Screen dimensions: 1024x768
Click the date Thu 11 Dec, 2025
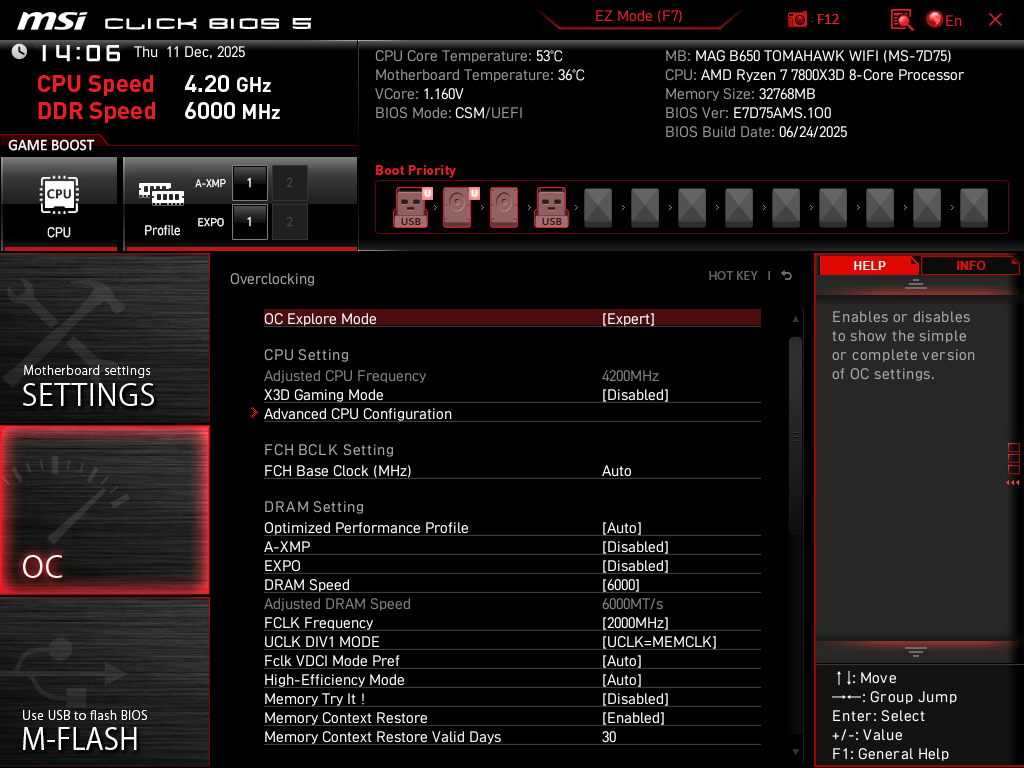(189, 52)
